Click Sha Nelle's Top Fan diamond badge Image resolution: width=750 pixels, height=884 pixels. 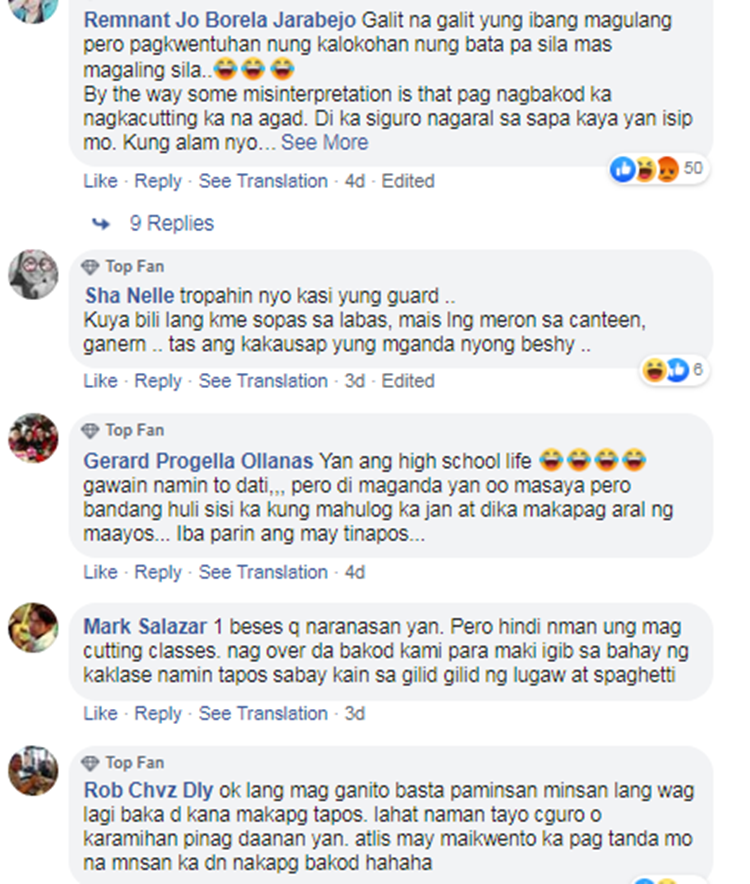90,267
